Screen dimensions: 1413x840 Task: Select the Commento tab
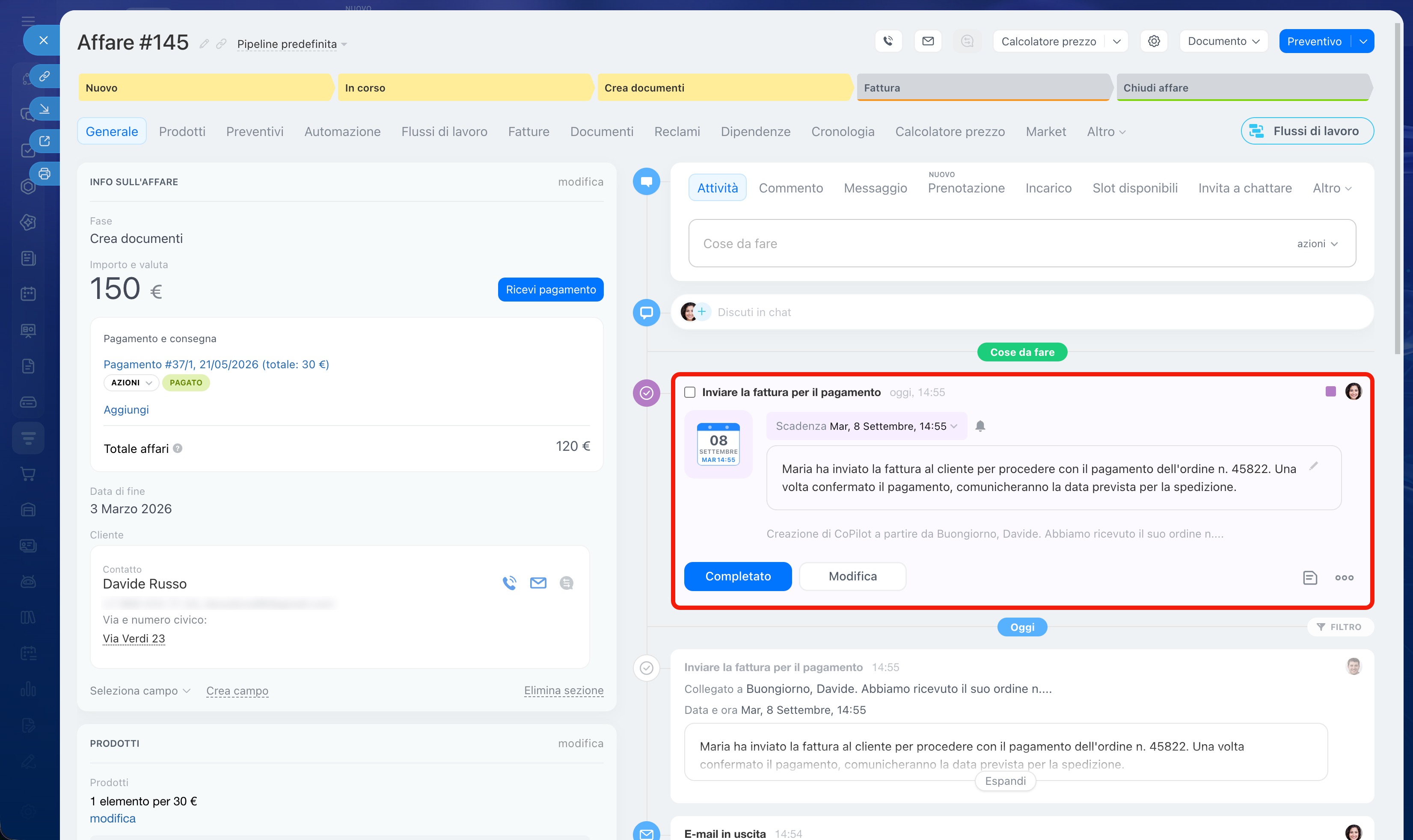791,188
